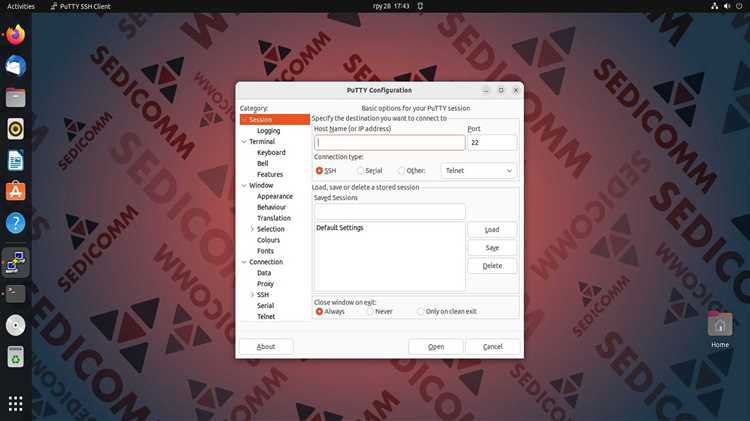Image resolution: width=750 pixels, height=421 pixels.
Task: Click the About button
Action: (266, 347)
